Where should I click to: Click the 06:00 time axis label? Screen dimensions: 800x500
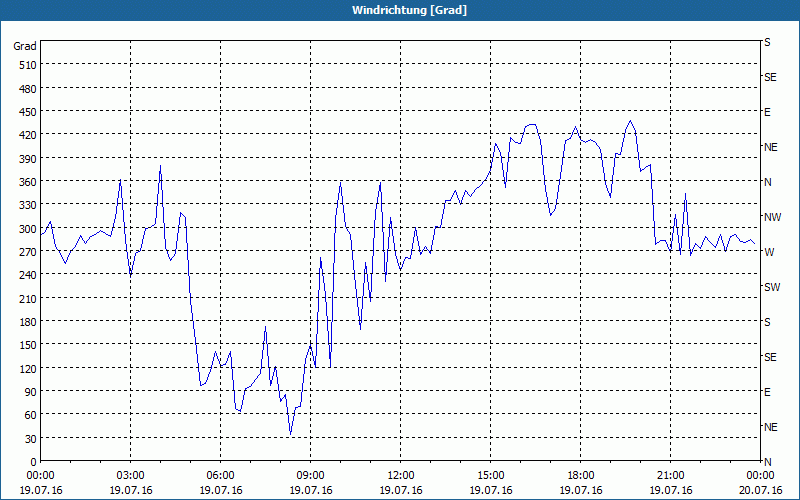click(x=220, y=476)
